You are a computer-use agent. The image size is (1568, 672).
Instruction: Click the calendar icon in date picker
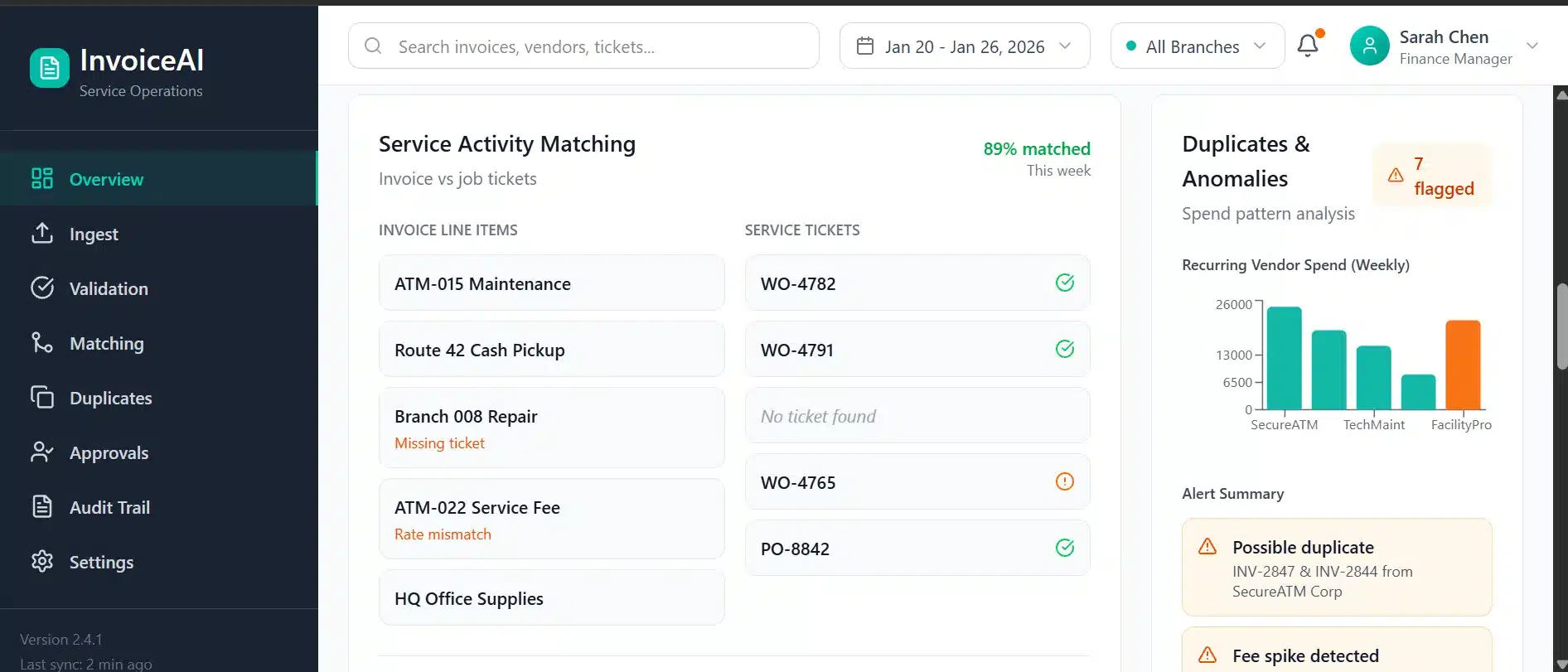[865, 46]
